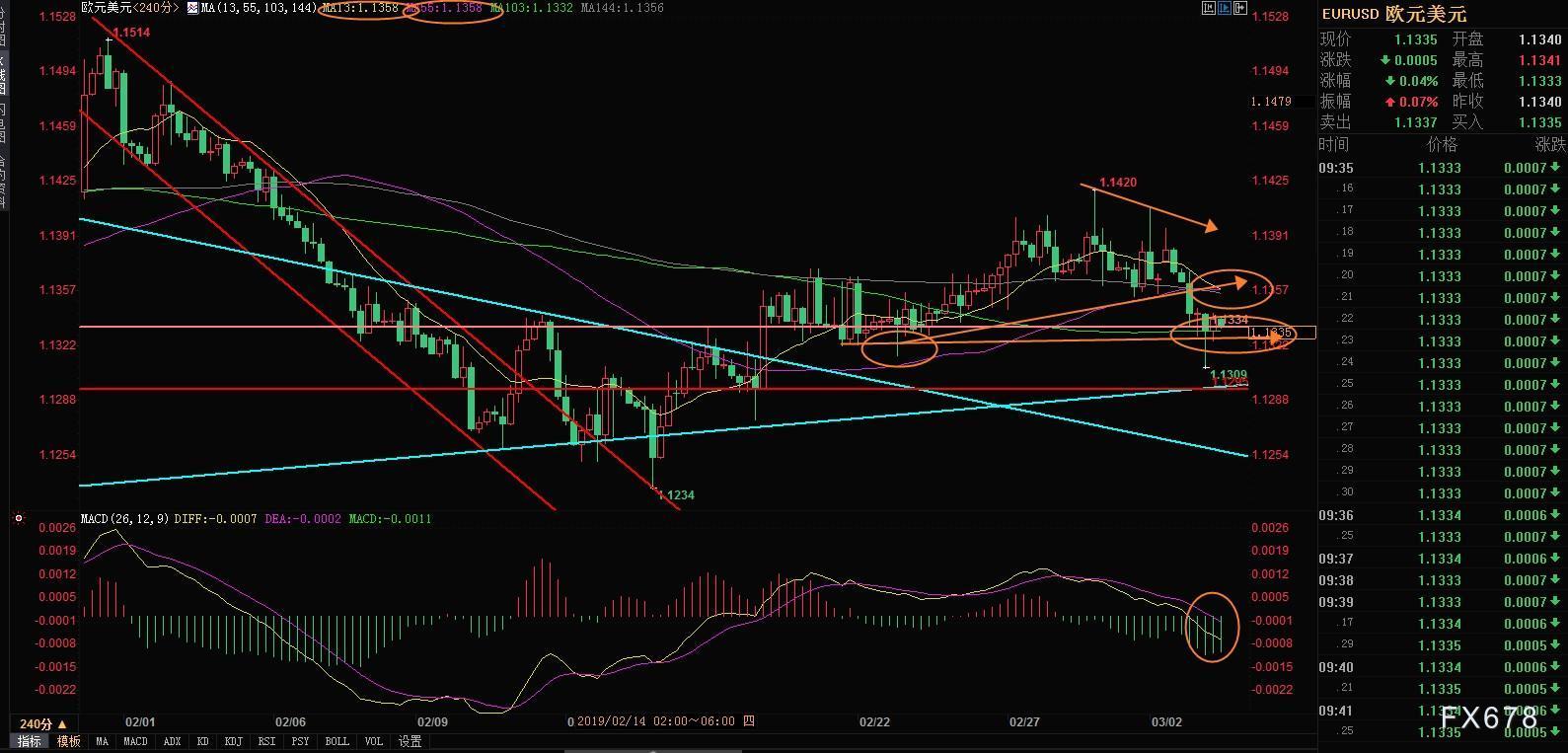The width and height of the screenshot is (1568, 753).
Task: Switch to the PSY indicator tab
Action: 301,741
